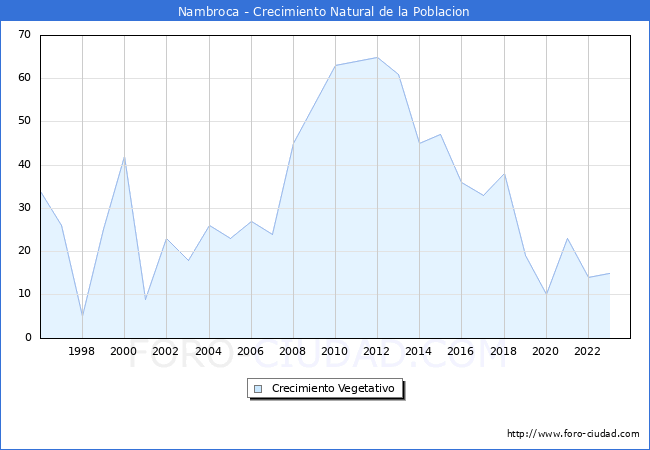This screenshot has height=450, width=650.
Task: Click the x-axis label 2010
Action: [x=335, y=351]
